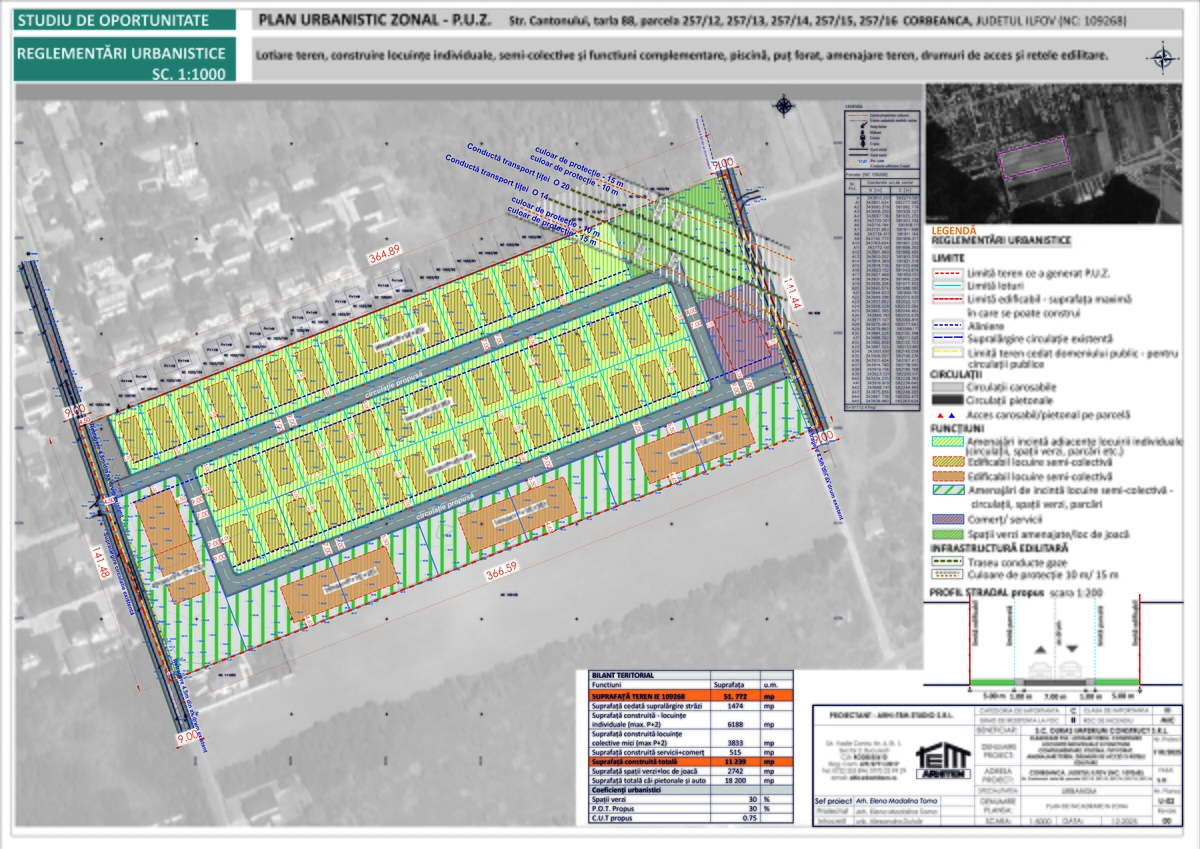
Task: Click the compass rose in the header bar
Action: pos(1161,57)
